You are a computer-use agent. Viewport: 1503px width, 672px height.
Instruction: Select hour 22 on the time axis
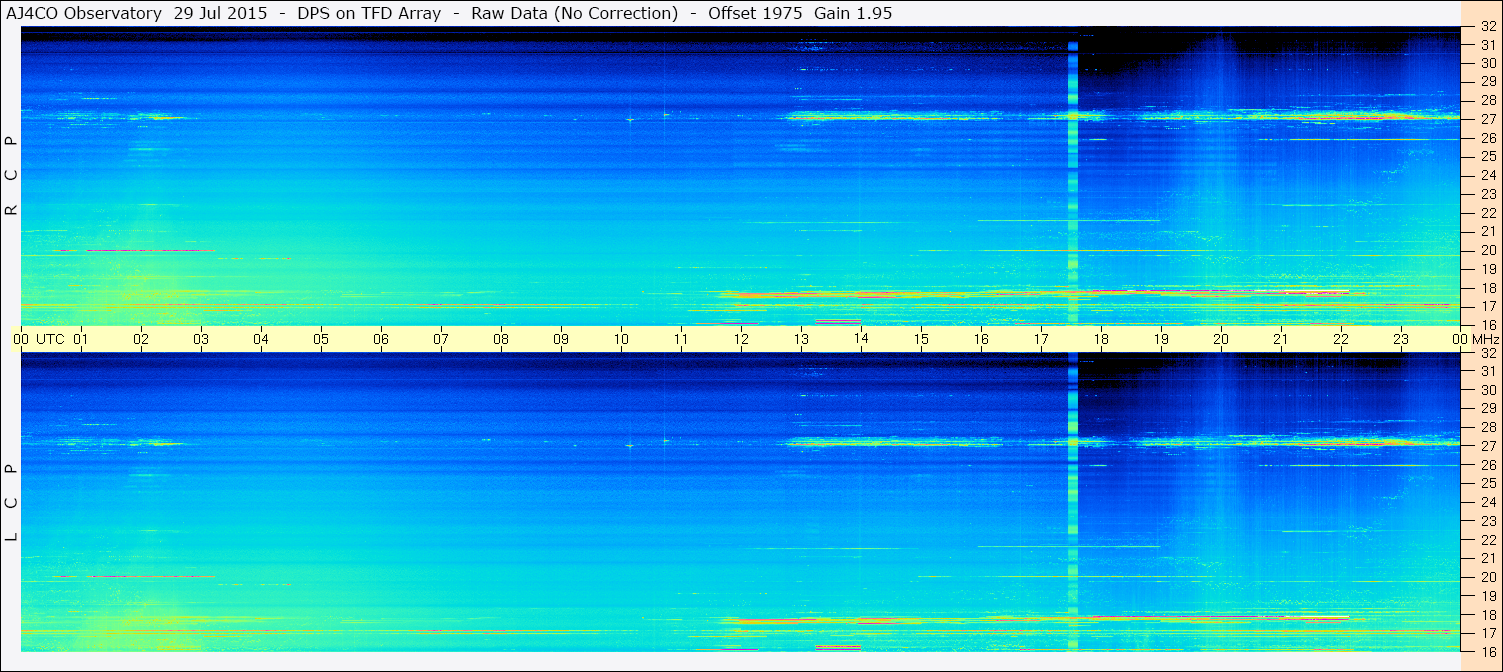tap(1341, 339)
